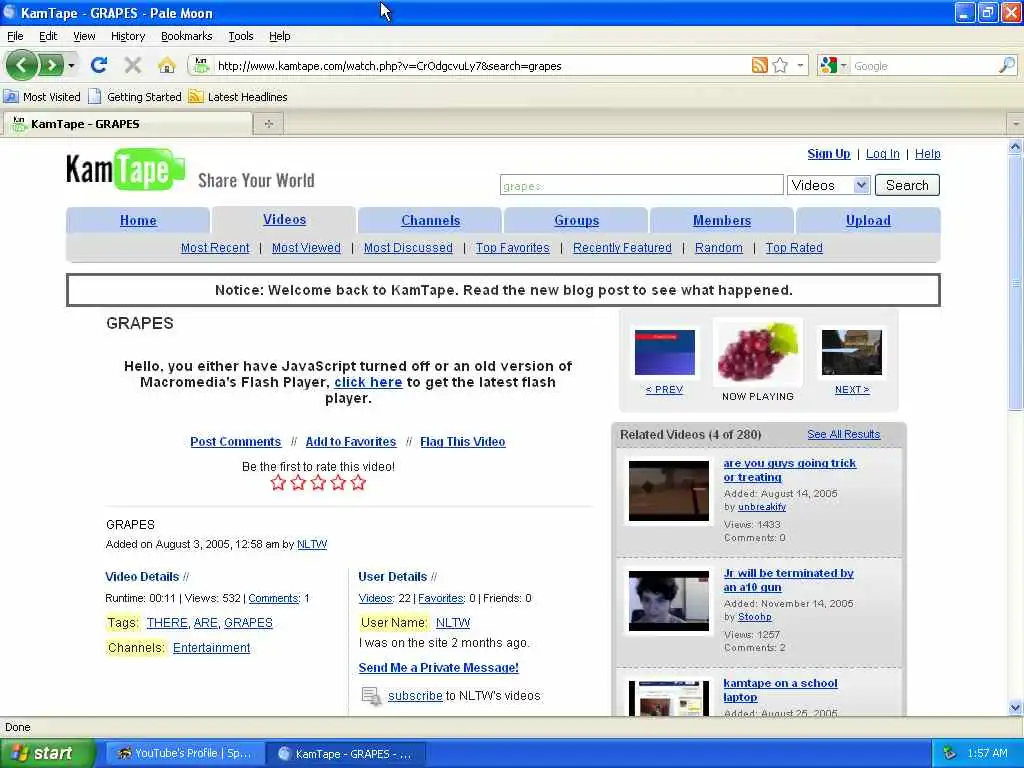
Task: Open the Help menu
Action: pyautogui.click(x=280, y=36)
